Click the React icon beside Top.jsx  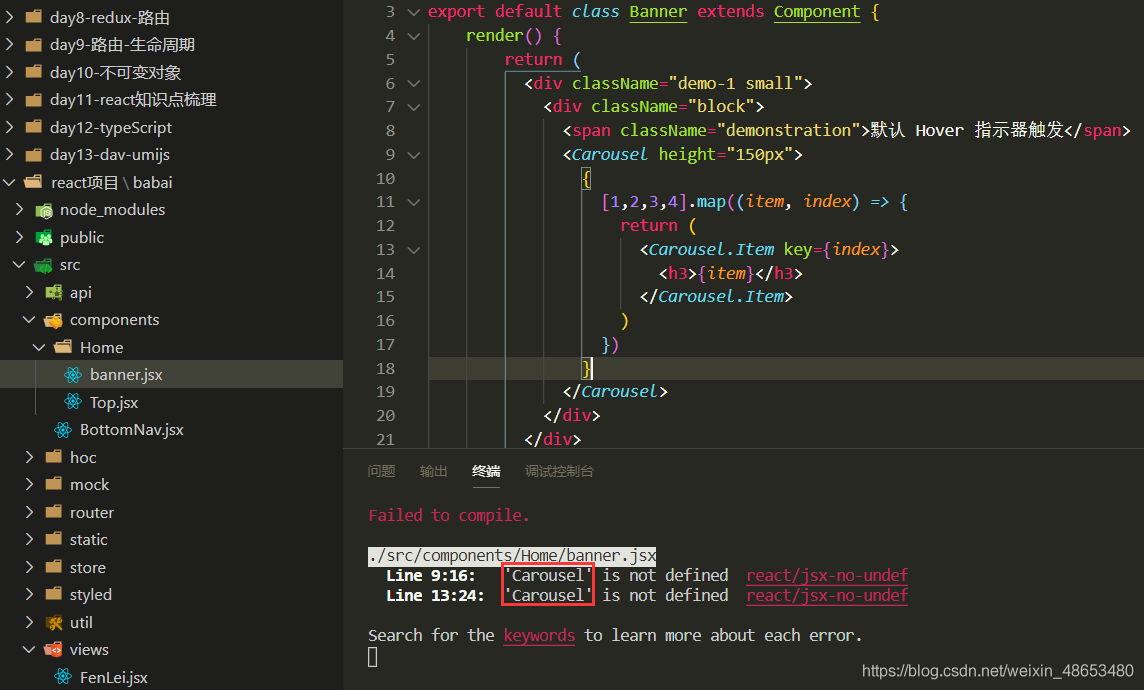click(x=72, y=402)
